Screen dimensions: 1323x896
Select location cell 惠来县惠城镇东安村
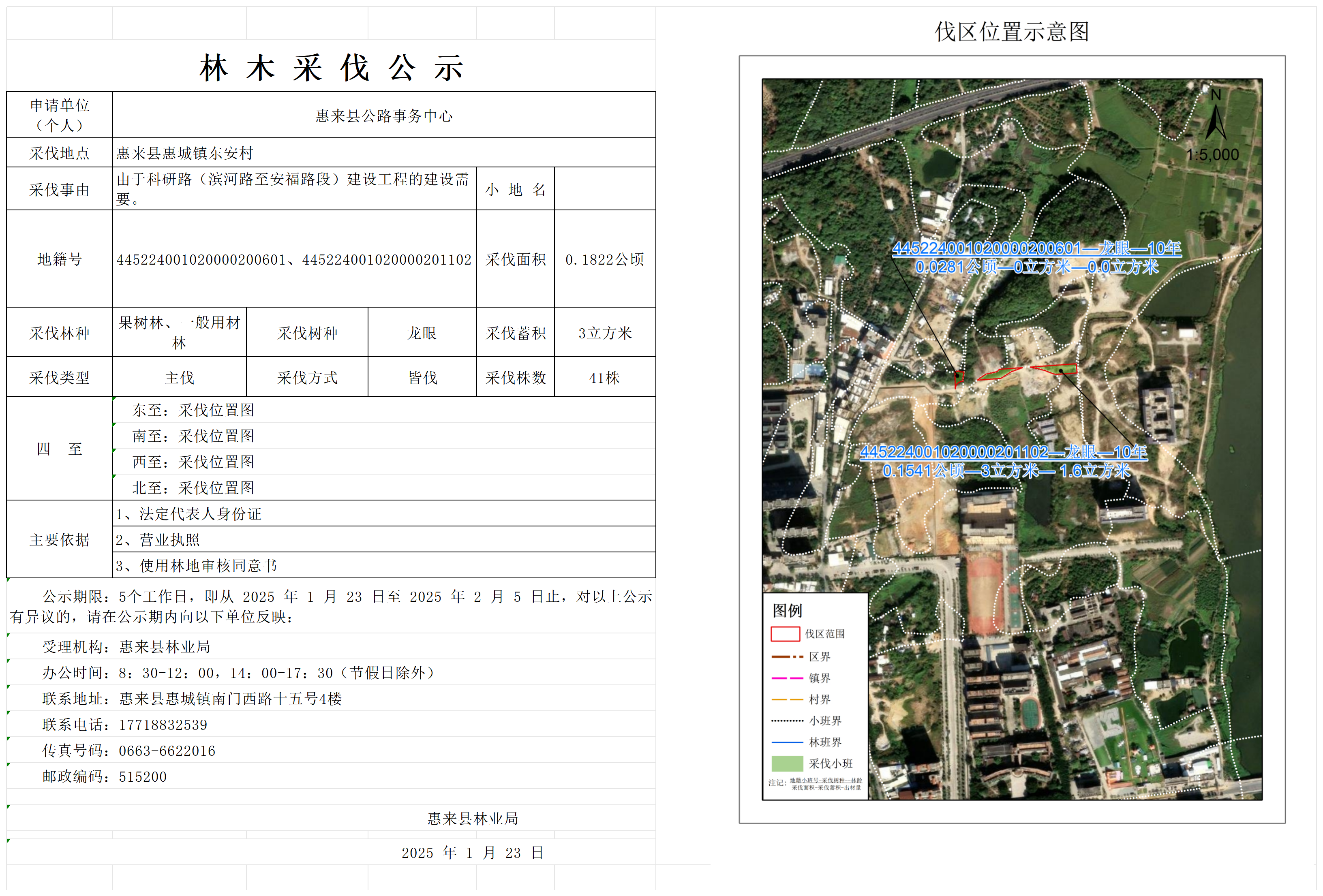pos(384,153)
